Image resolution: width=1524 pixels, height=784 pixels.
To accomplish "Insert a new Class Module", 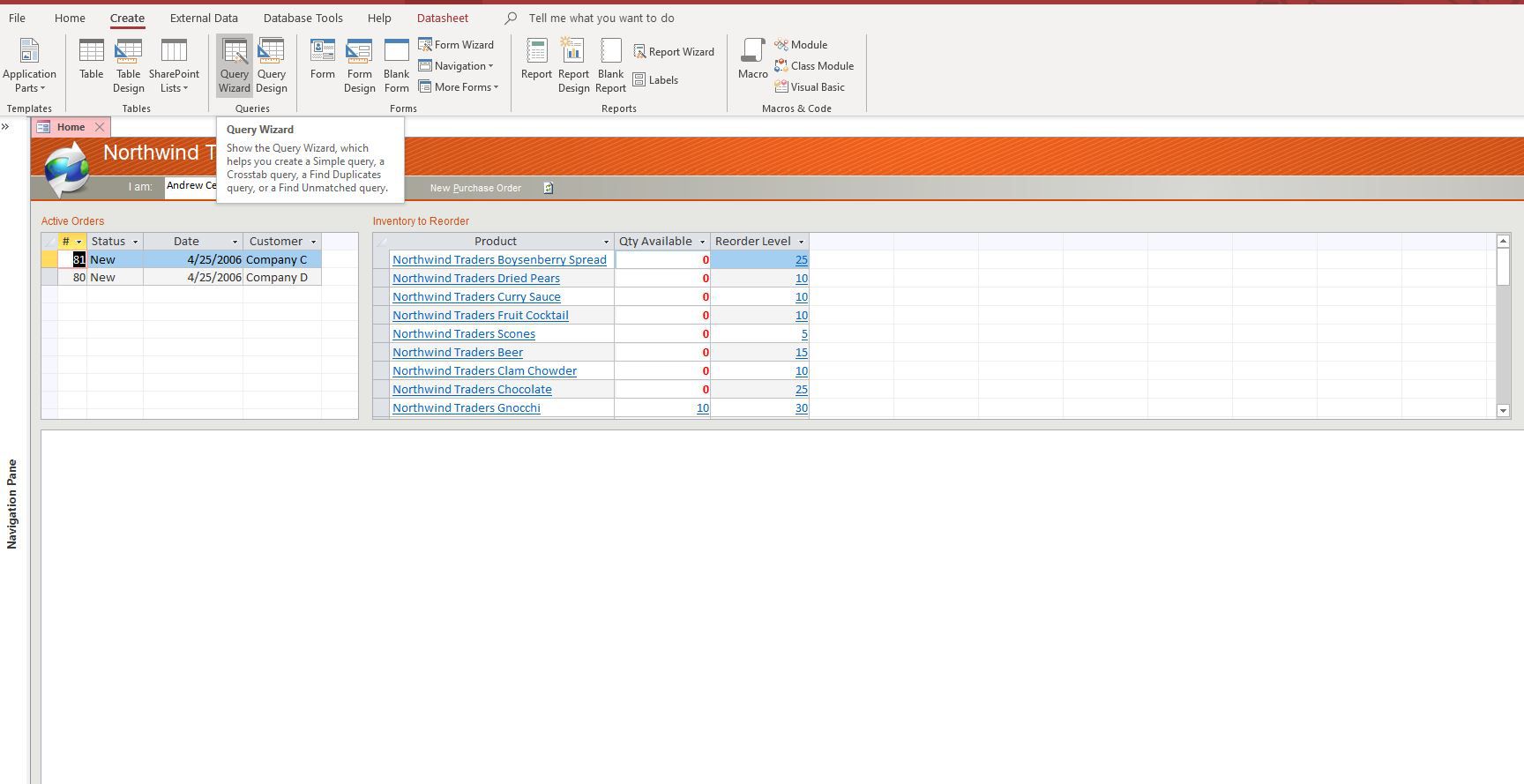I will [x=814, y=66].
